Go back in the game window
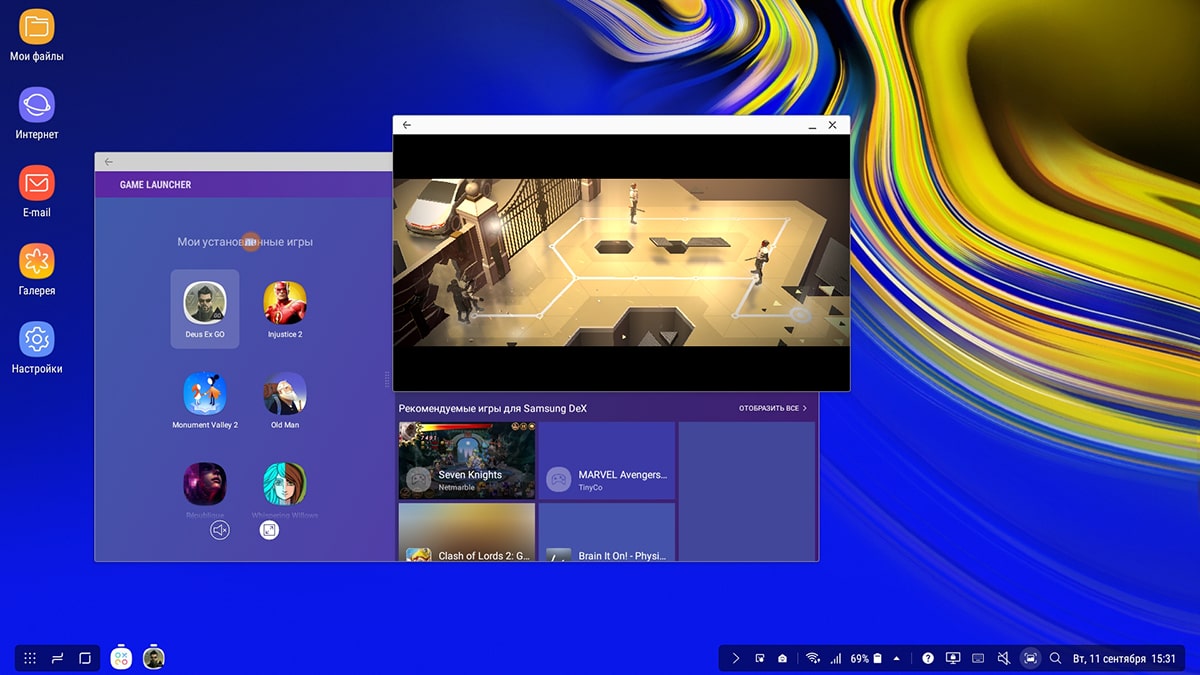Viewport: 1200px width, 675px height. [407, 125]
